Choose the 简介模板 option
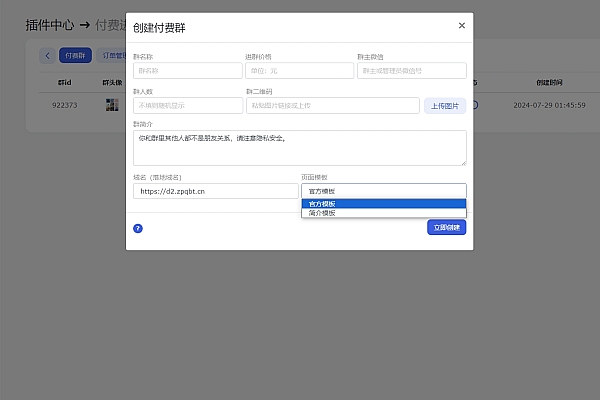This screenshot has width=600, height=400. point(384,213)
